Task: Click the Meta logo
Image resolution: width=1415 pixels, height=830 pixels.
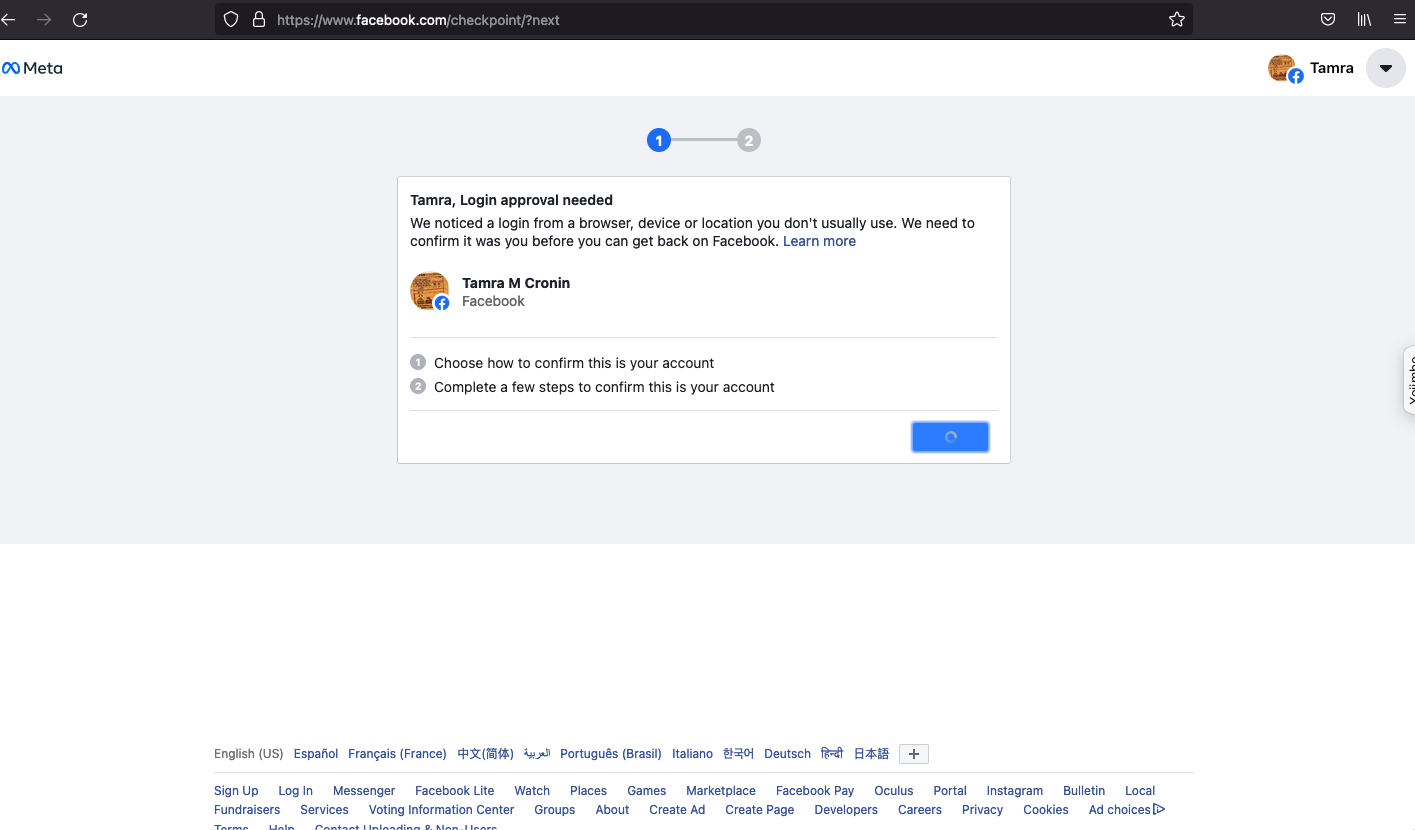Action: [32, 68]
